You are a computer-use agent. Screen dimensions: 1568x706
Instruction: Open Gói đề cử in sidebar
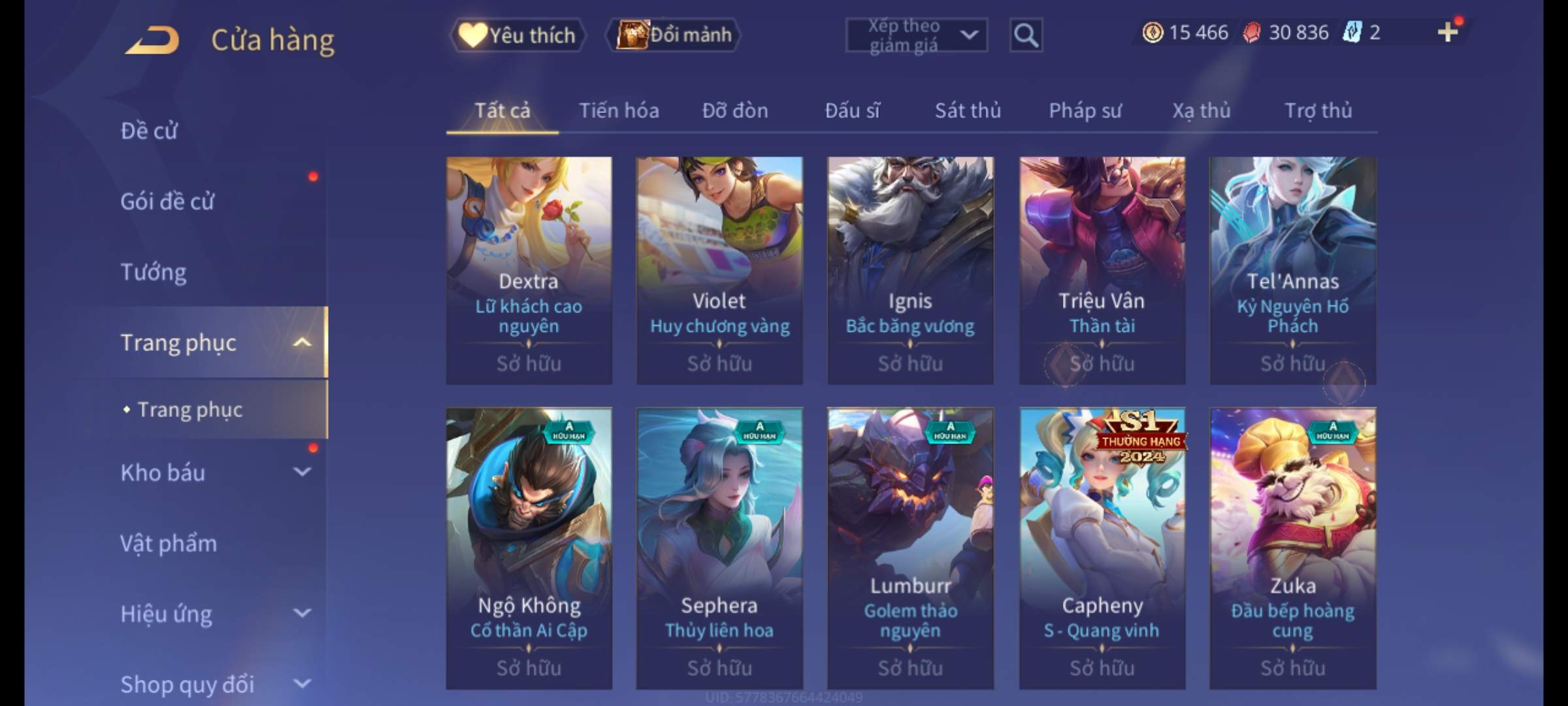click(x=167, y=201)
